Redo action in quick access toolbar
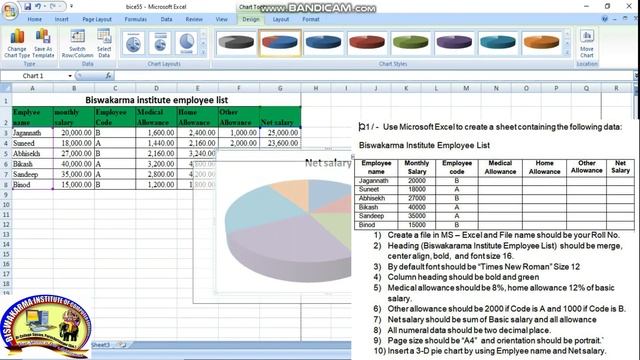 click(53, 7)
